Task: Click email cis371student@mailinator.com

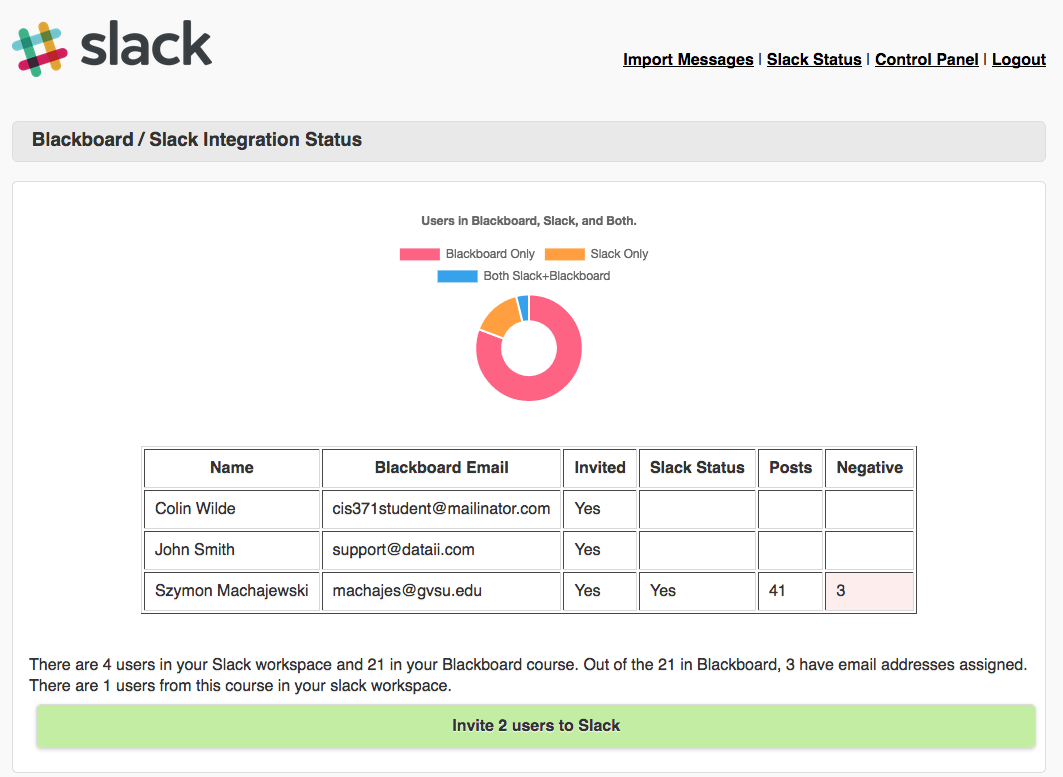Action: click(441, 509)
